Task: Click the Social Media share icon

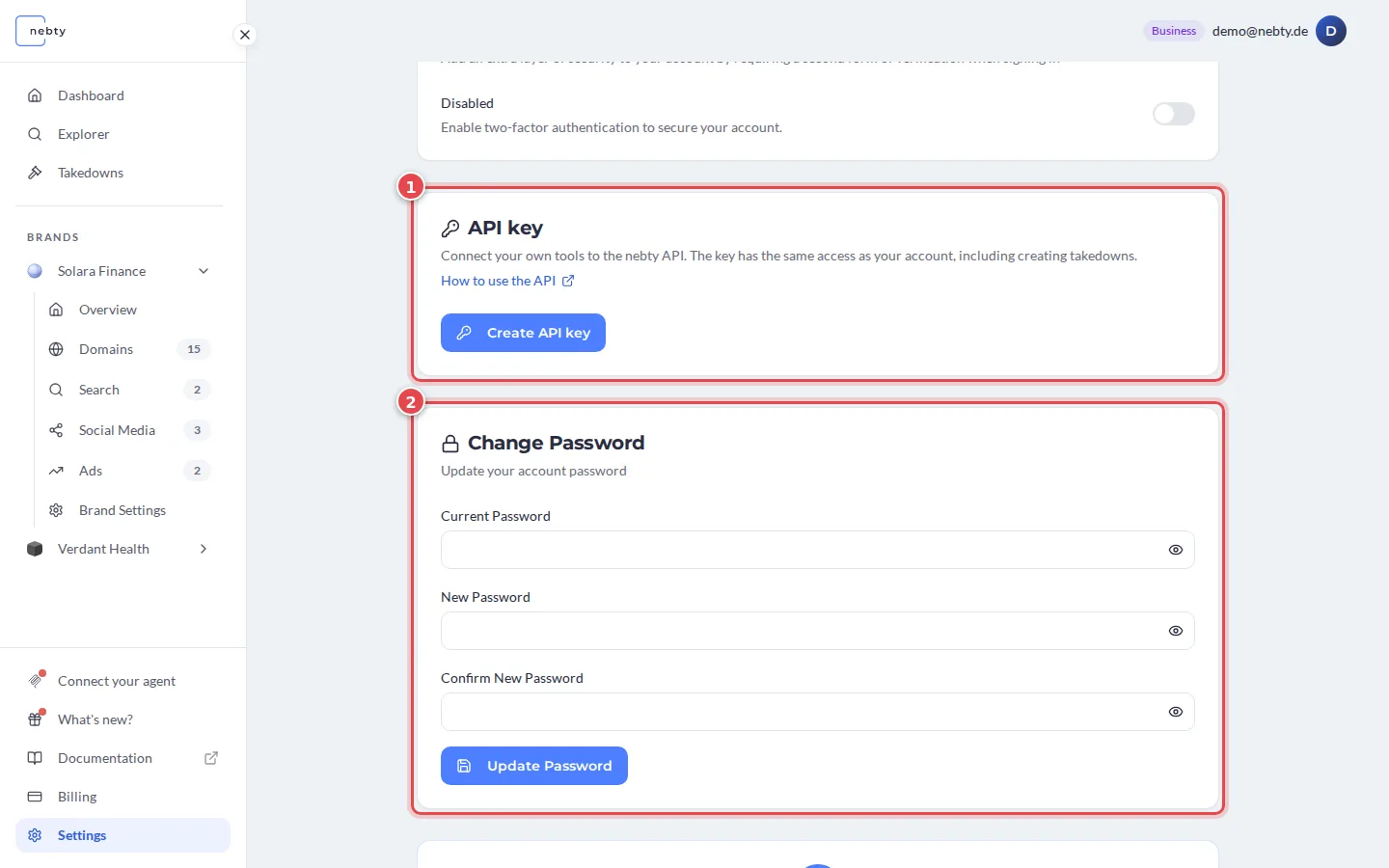Action: pyautogui.click(x=56, y=430)
